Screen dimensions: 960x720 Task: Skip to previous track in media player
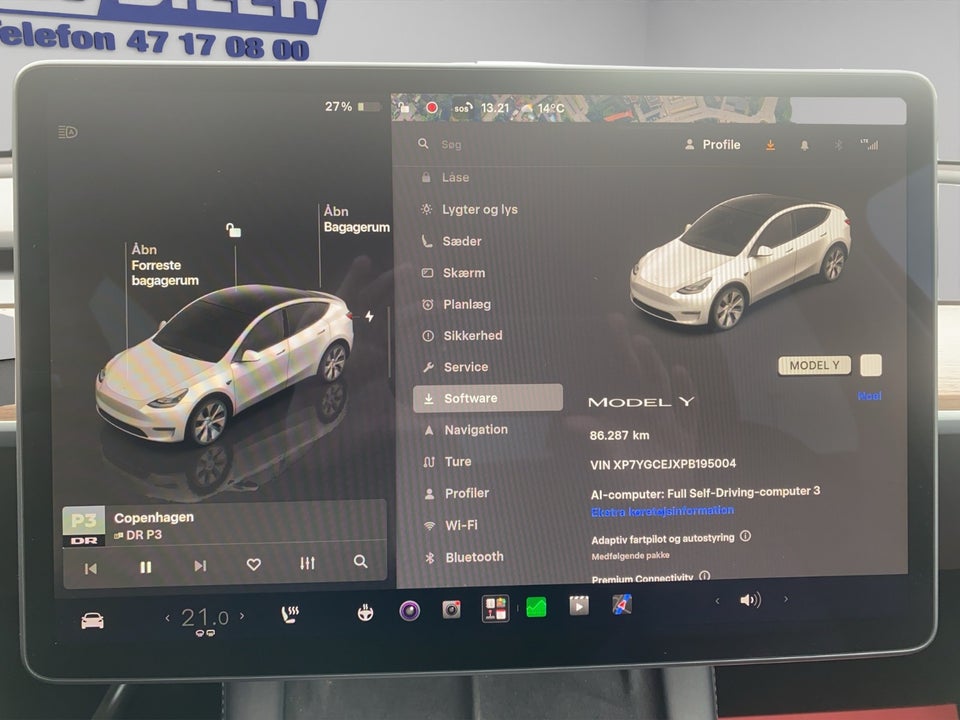click(x=91, y=569)
